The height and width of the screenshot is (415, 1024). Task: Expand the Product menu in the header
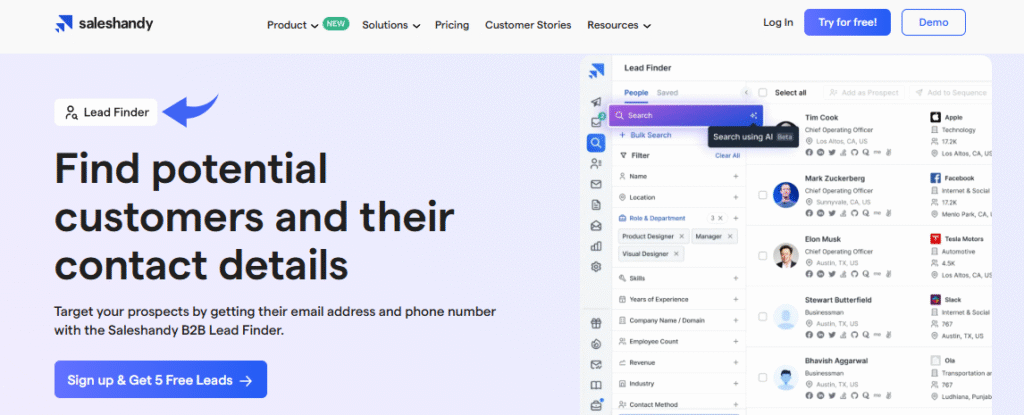point(293,25)
